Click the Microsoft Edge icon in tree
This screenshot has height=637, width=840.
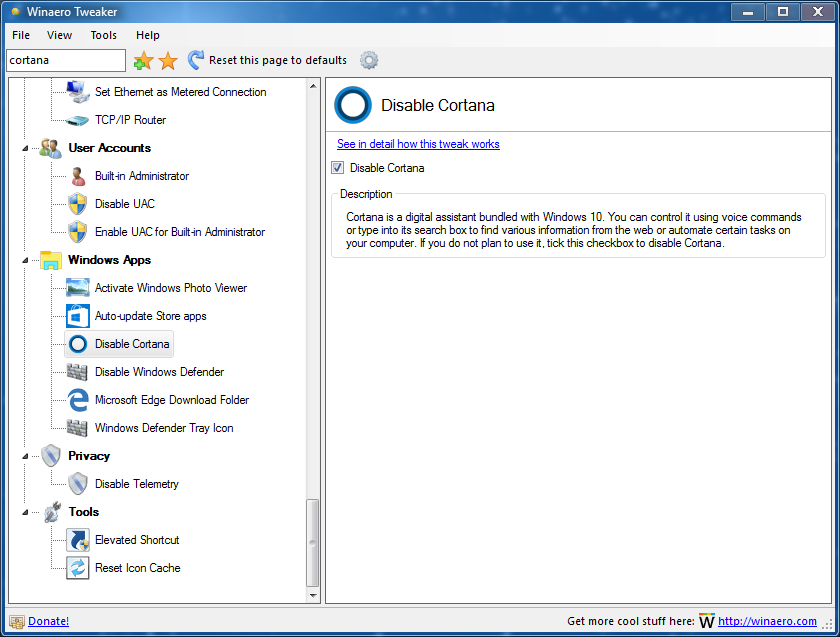tap(78, 400)
